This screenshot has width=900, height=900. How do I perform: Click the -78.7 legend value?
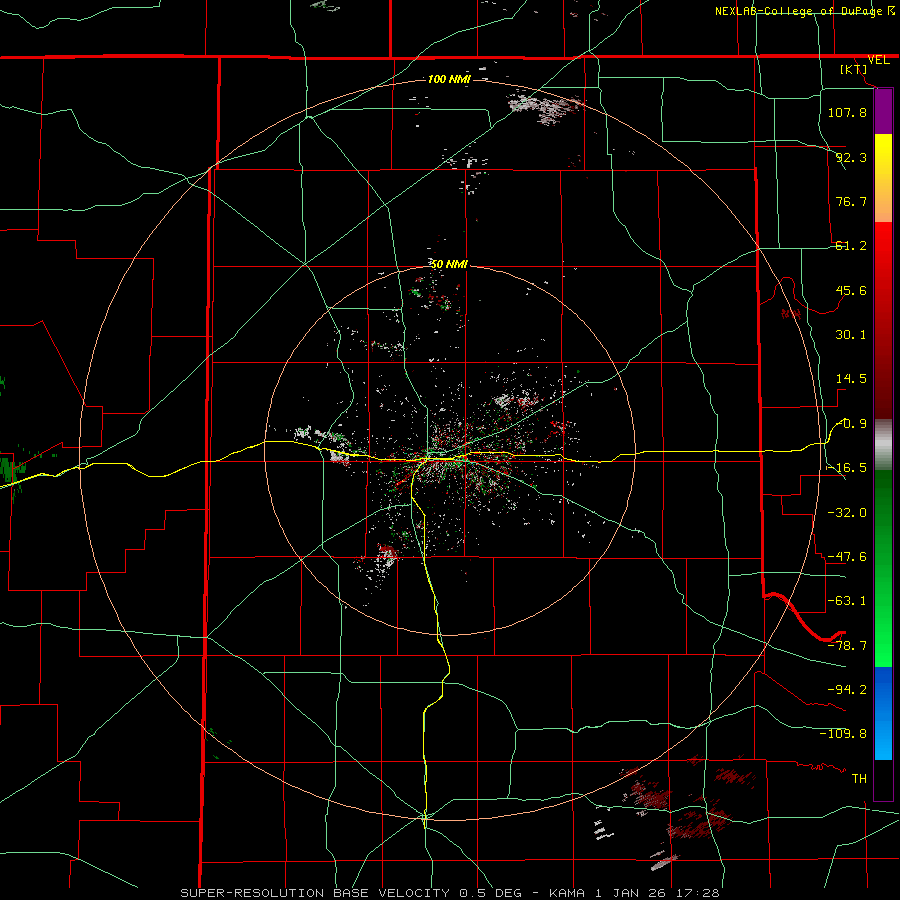847,646
